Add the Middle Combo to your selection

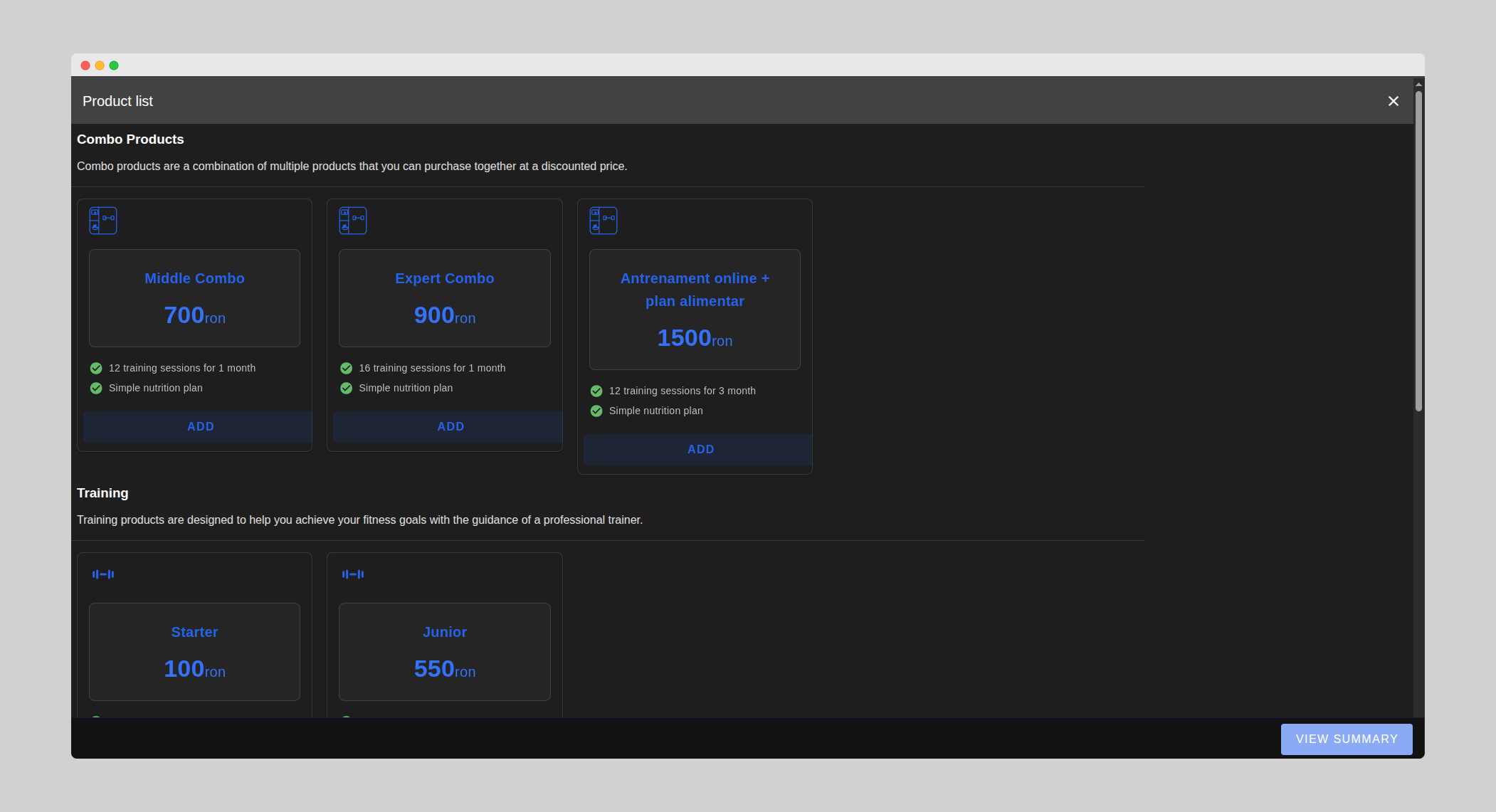[x=200, y=426]
